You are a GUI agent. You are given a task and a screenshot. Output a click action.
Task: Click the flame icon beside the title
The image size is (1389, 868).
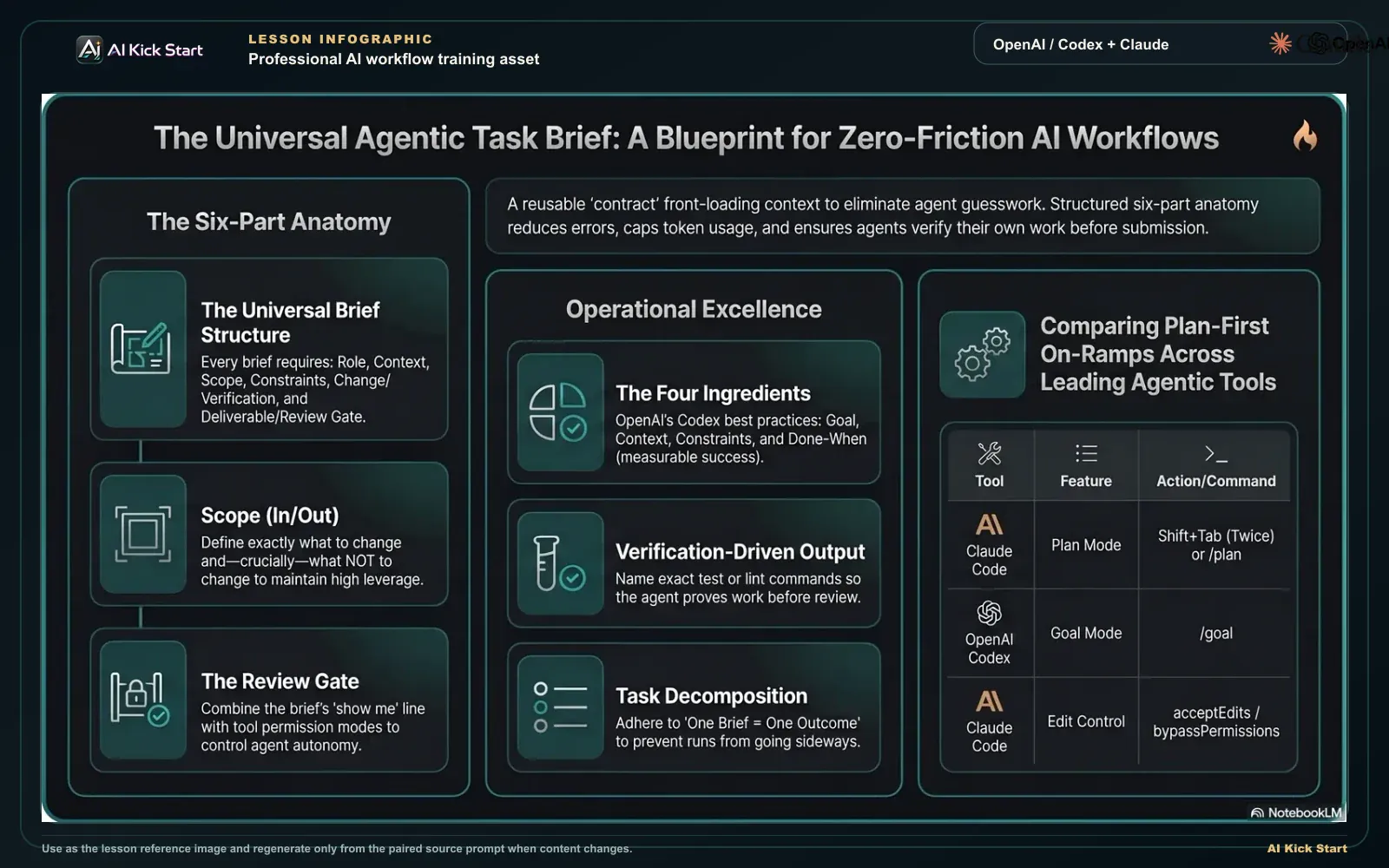click(x=1305, y=135)
